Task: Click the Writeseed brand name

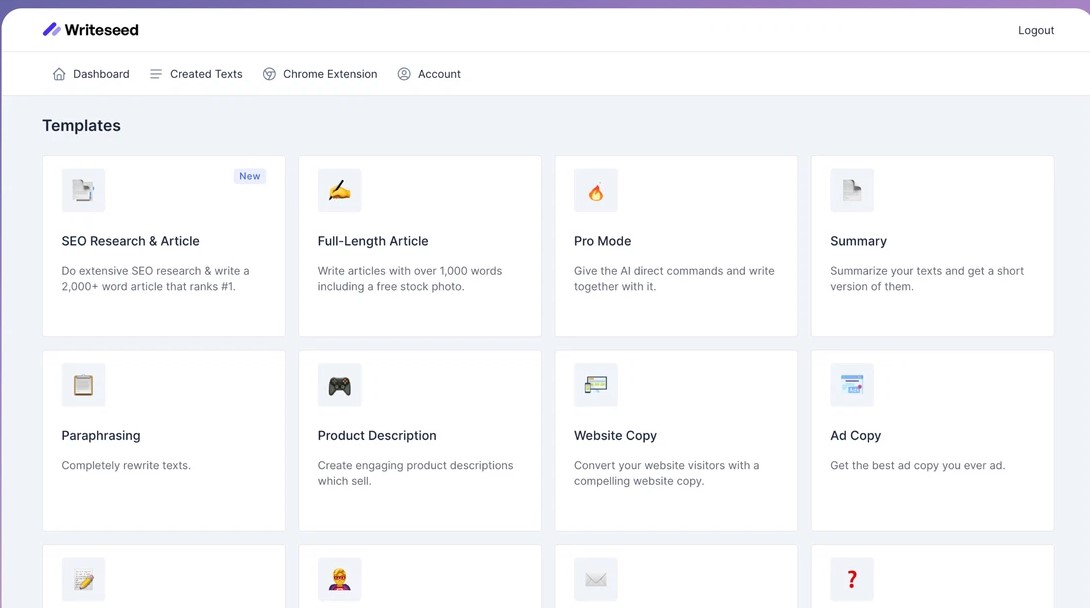Action: pos(101,30)
